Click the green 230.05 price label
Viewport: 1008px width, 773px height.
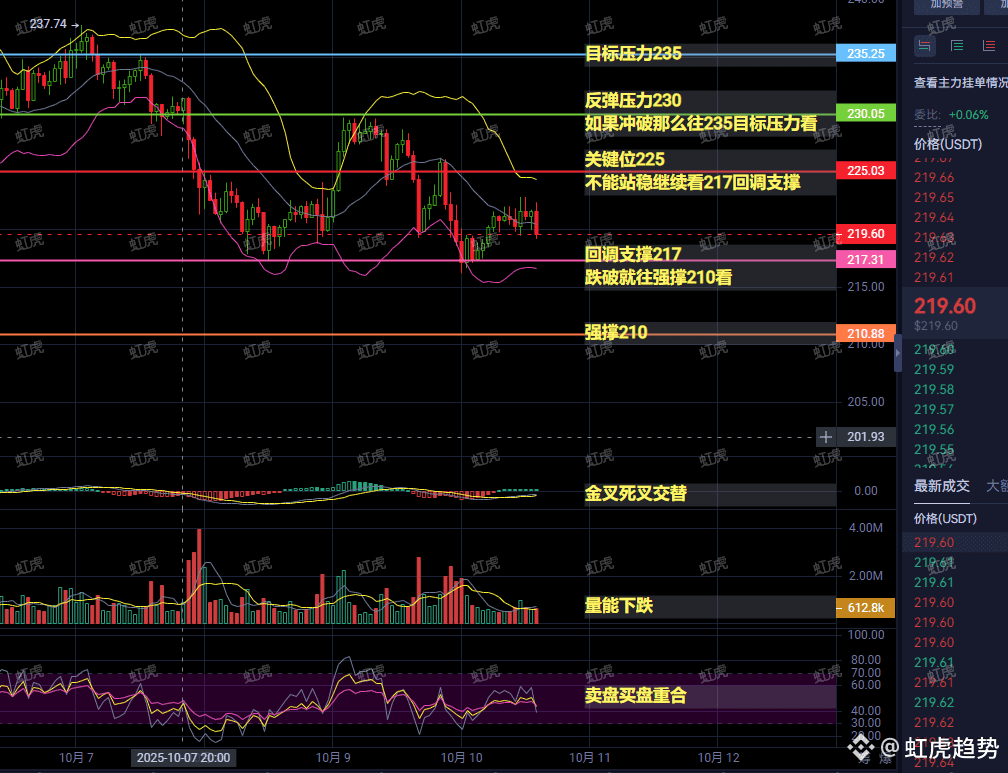pos(865,114)
